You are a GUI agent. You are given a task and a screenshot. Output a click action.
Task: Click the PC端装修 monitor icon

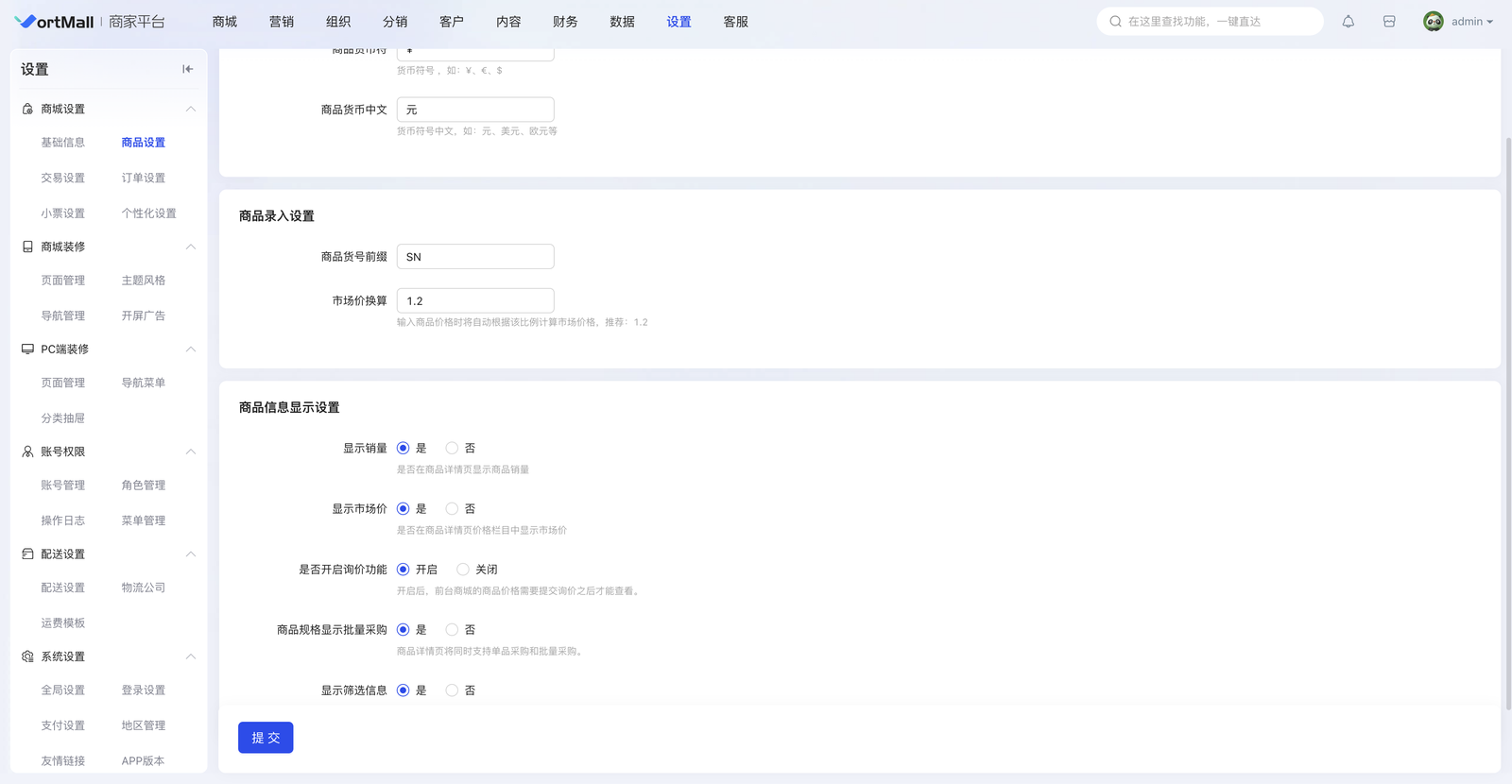(27, 349)
